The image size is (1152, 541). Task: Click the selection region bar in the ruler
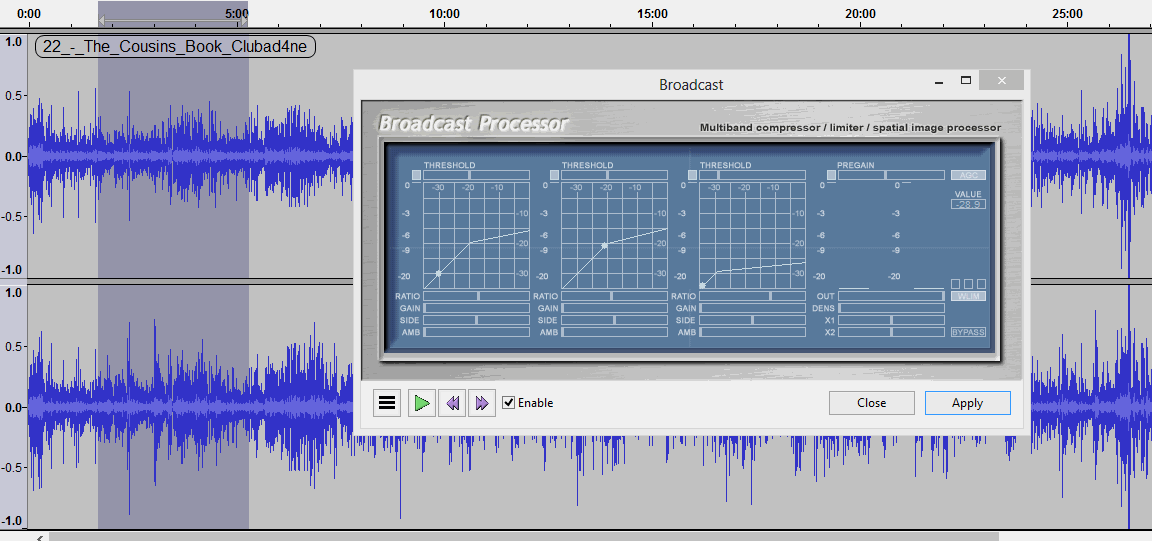(173, 21)
